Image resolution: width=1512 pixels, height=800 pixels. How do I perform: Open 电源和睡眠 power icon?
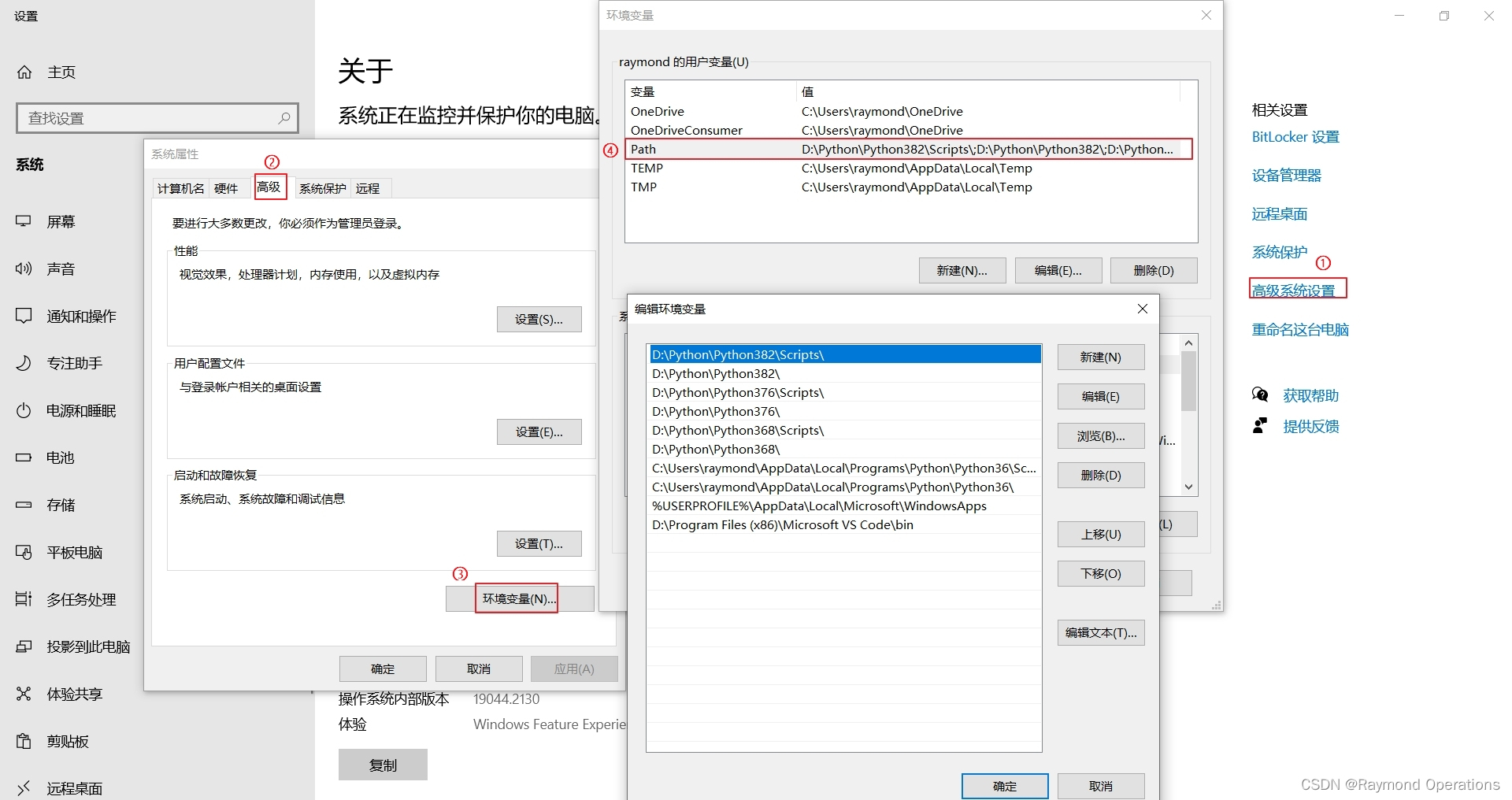point(24,410)
